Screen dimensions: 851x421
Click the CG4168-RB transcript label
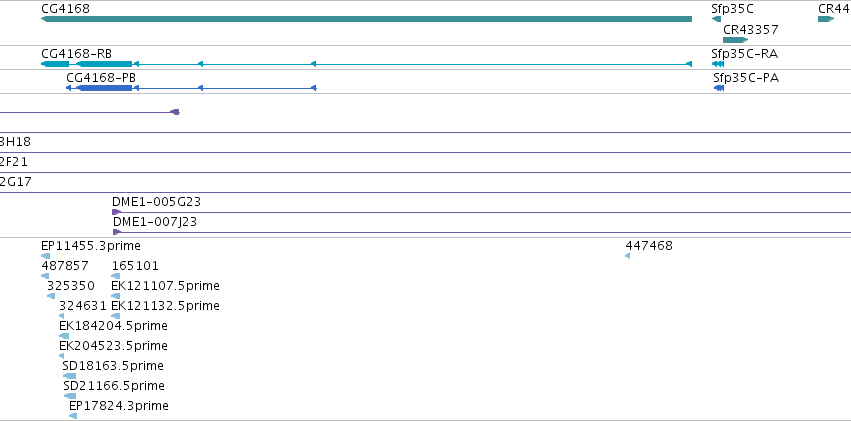point(77,54)
